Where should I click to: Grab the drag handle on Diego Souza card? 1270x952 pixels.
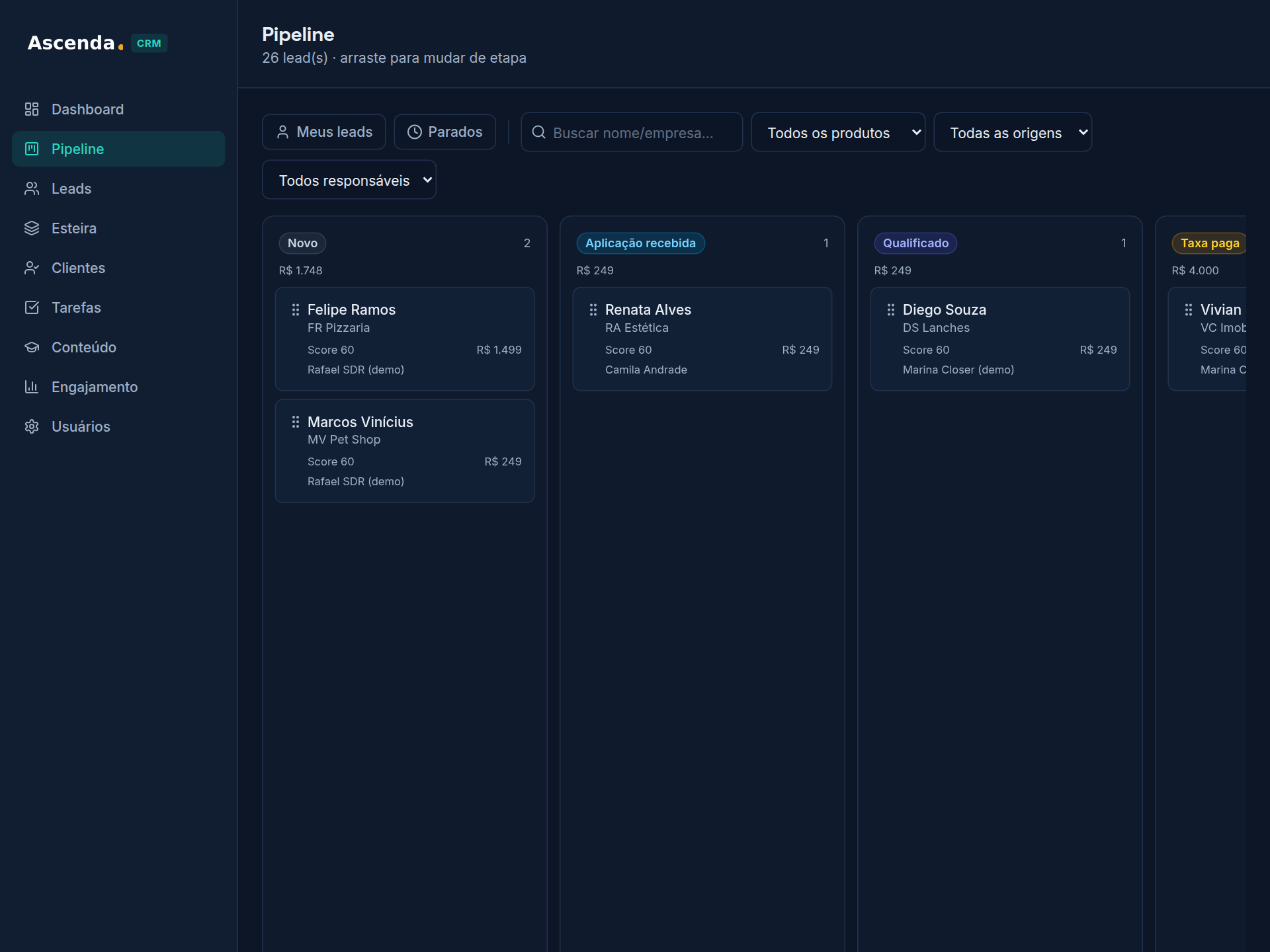pos(891,309)
